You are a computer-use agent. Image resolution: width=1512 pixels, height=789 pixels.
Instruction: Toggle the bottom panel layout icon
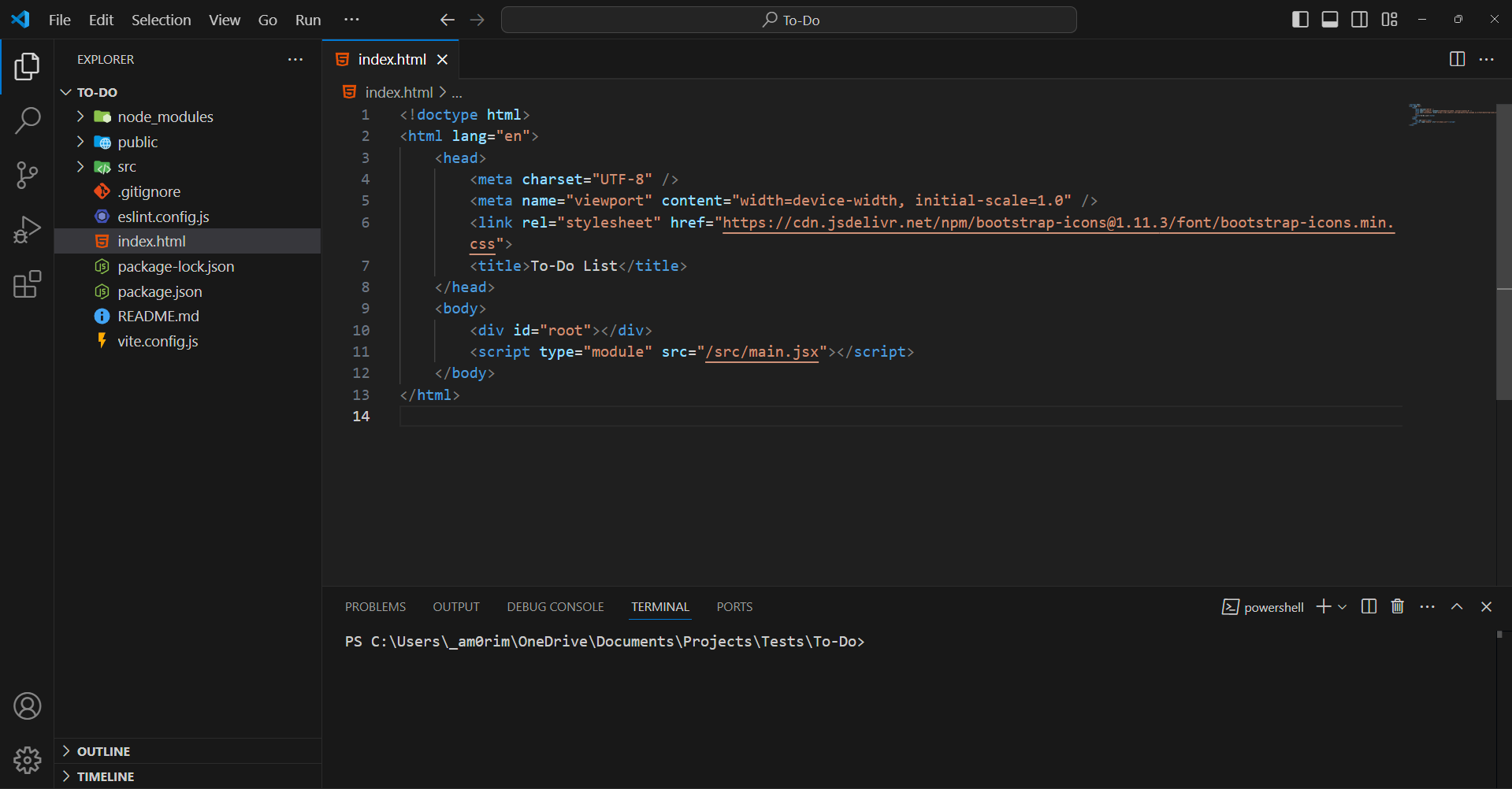coord(1330,20)
